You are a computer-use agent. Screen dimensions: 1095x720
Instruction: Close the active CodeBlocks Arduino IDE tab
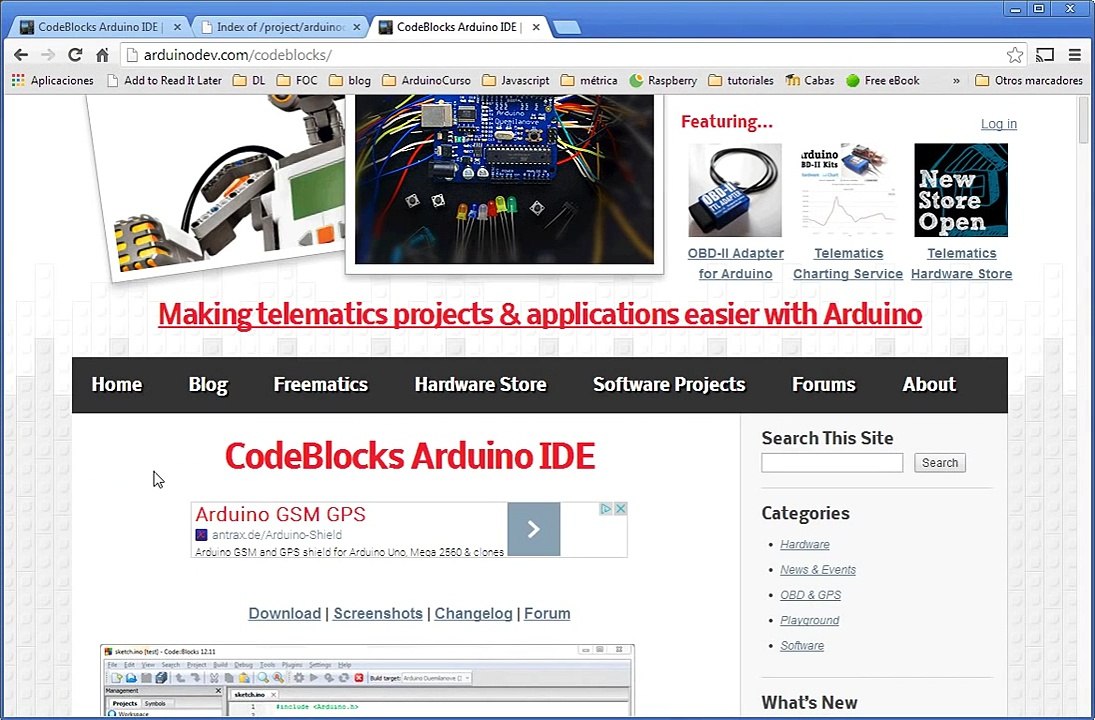click(536, 27)
